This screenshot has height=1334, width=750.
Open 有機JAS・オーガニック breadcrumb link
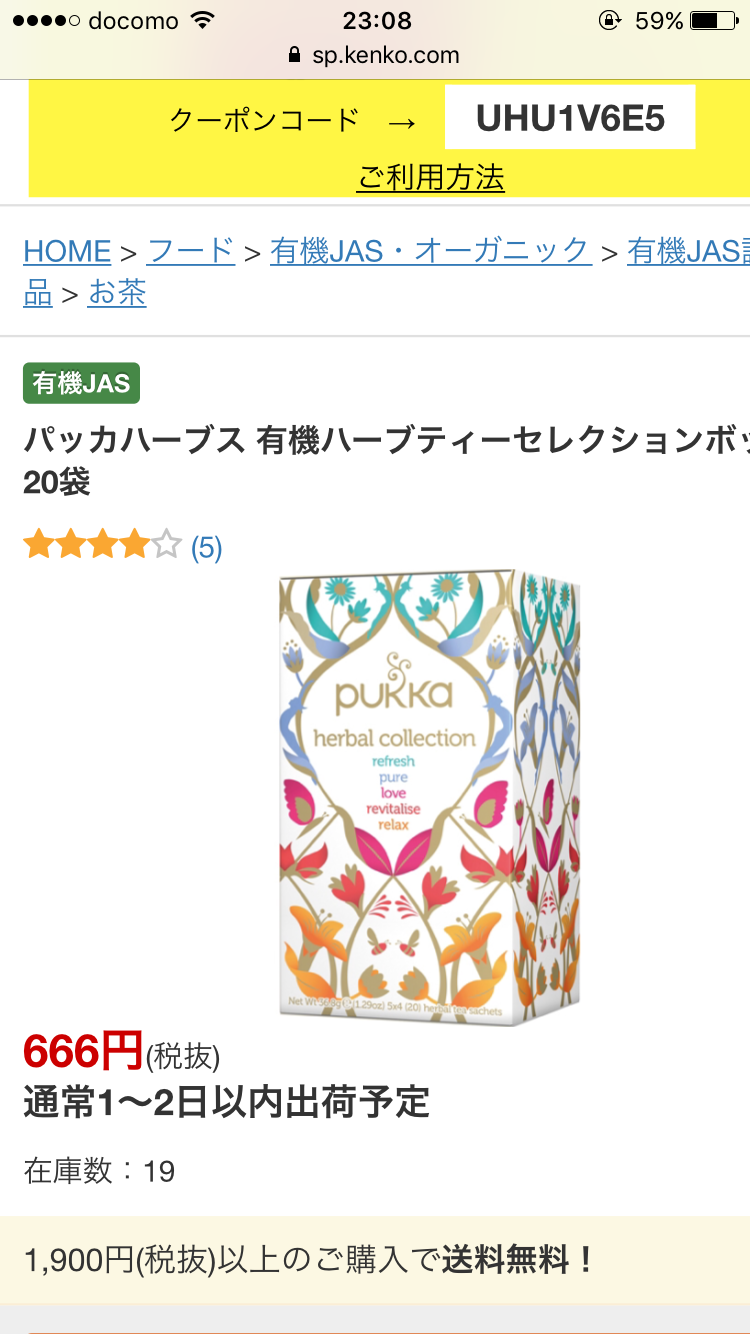coord(431,251)
